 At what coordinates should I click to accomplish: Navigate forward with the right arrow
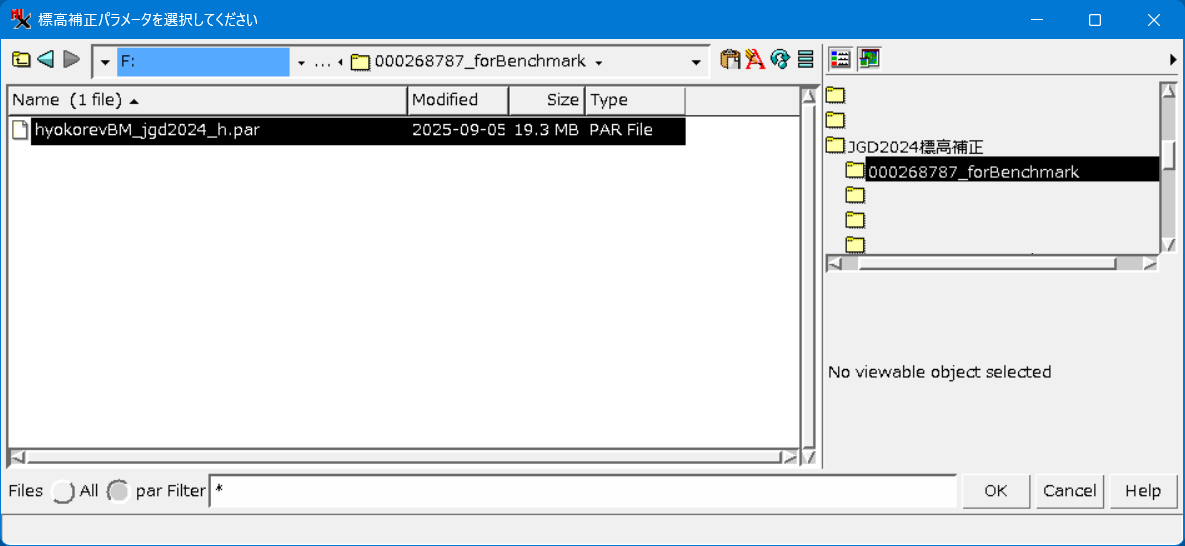71,60
